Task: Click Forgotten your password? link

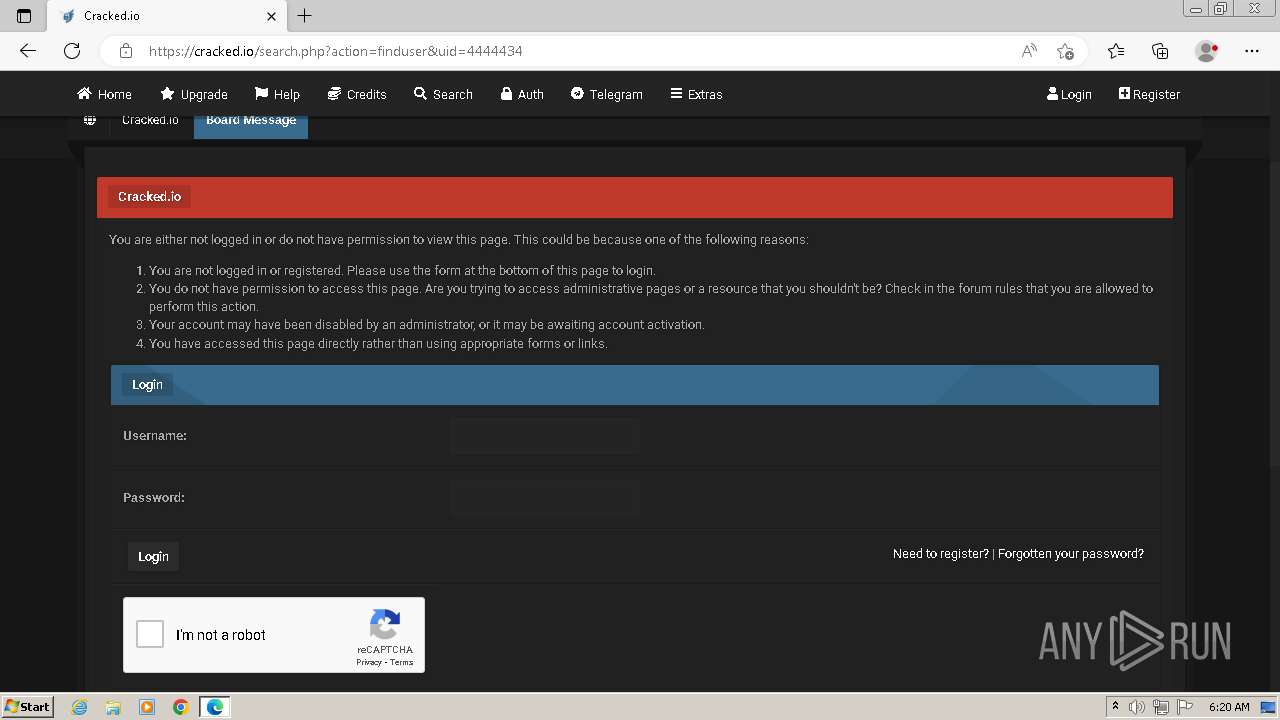Action: [x=1071, y=553]
